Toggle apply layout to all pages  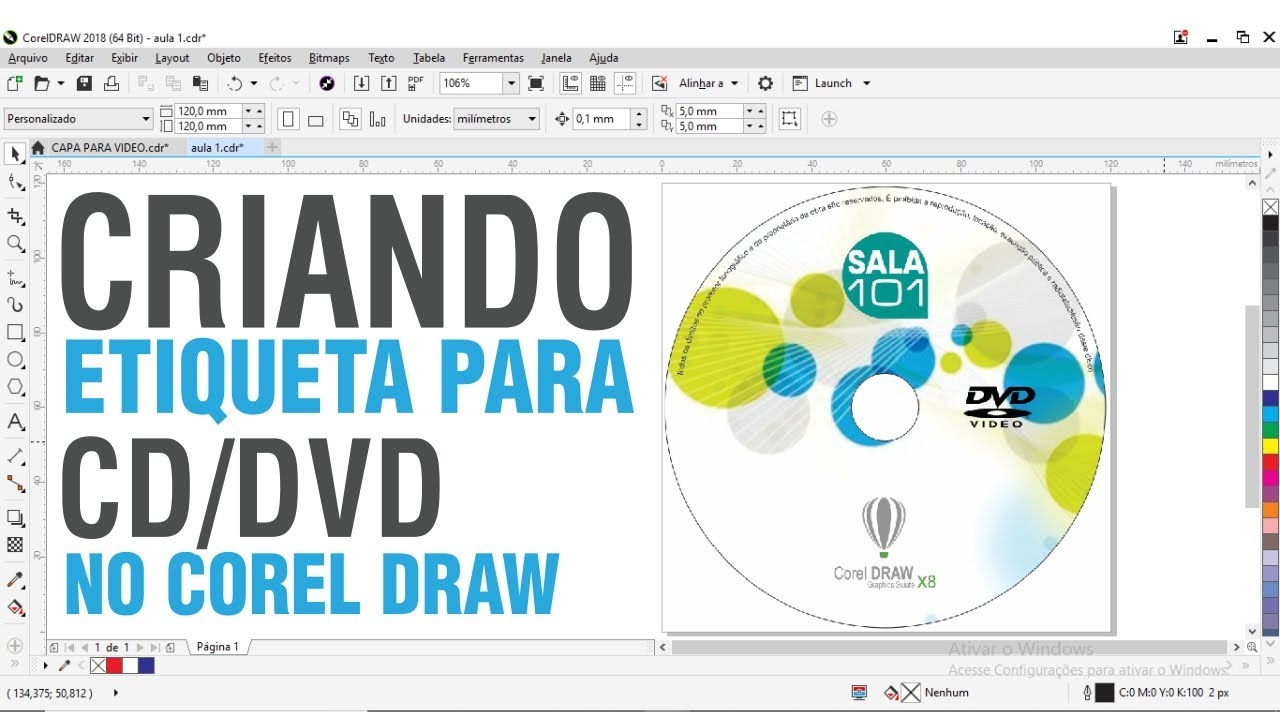[350, 119]
